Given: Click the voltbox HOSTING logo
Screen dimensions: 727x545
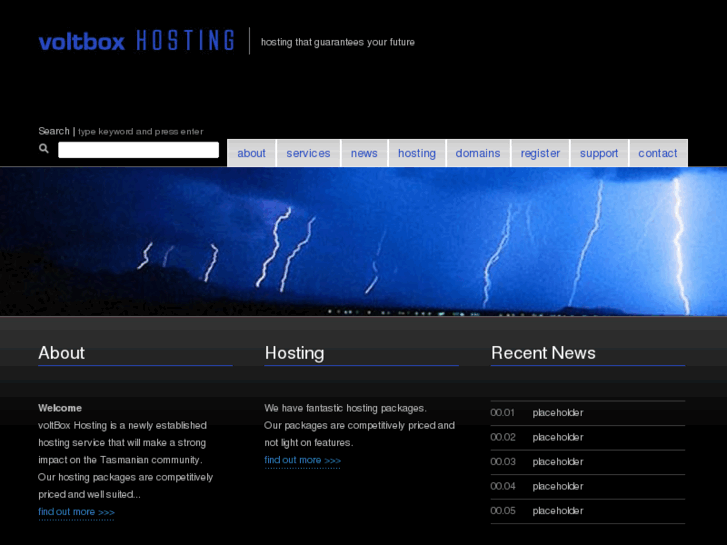Looking at the screenshot, I should 136,41.
